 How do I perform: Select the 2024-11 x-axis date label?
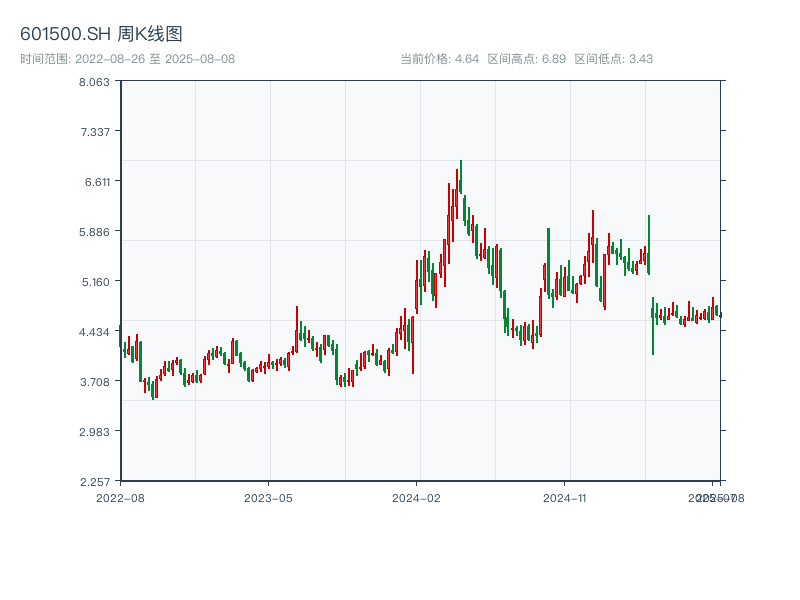565,497
